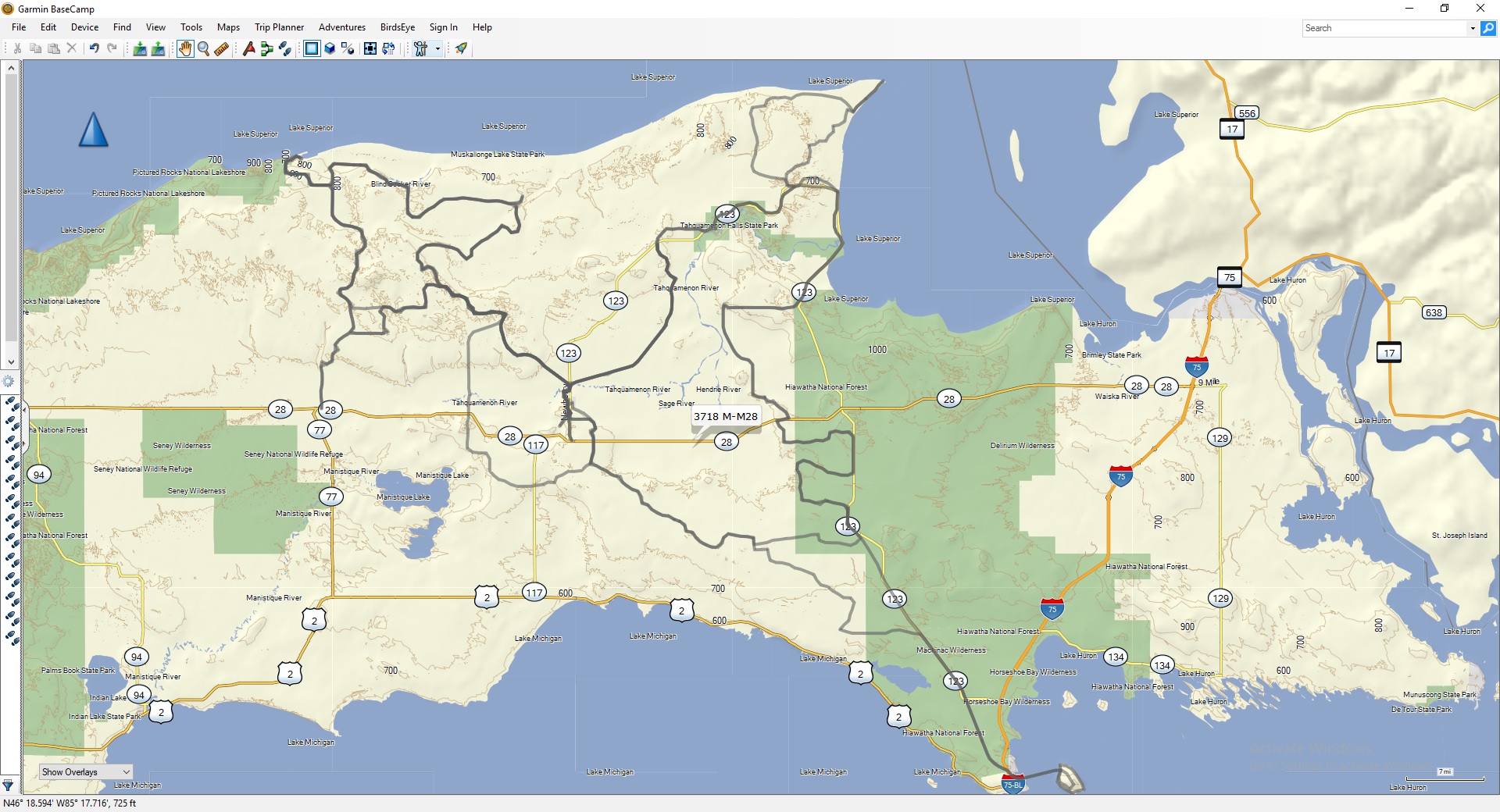1500x812 pixels.
Task: Click the left panel scroll-up arrow
Action: [10, 68]
